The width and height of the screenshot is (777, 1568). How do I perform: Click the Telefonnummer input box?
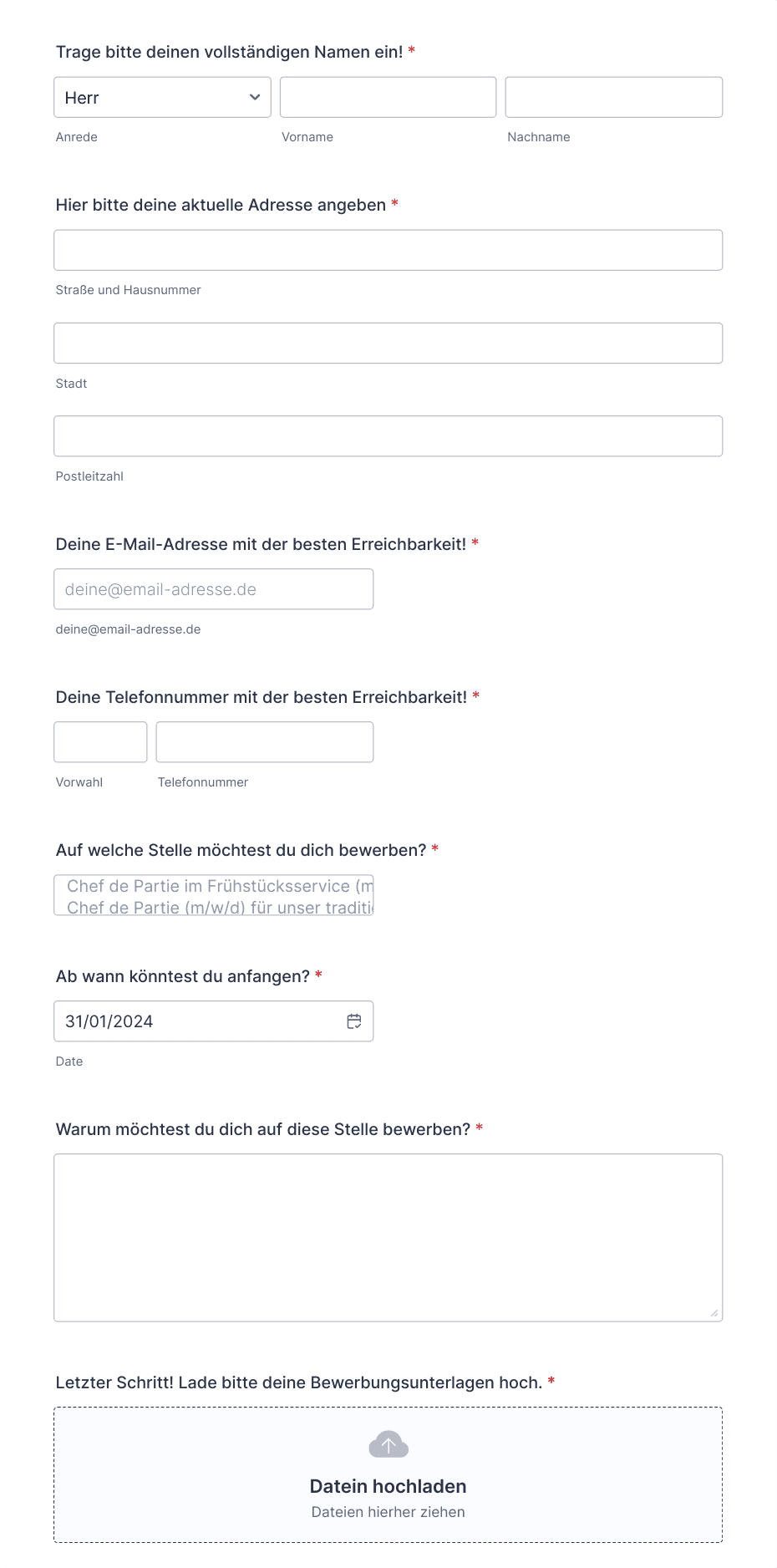tap(265, 742)
